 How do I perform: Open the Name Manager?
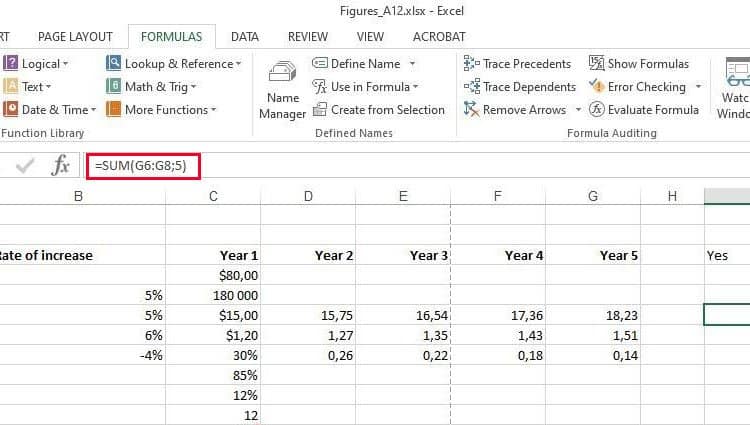[x=282, y=90]
